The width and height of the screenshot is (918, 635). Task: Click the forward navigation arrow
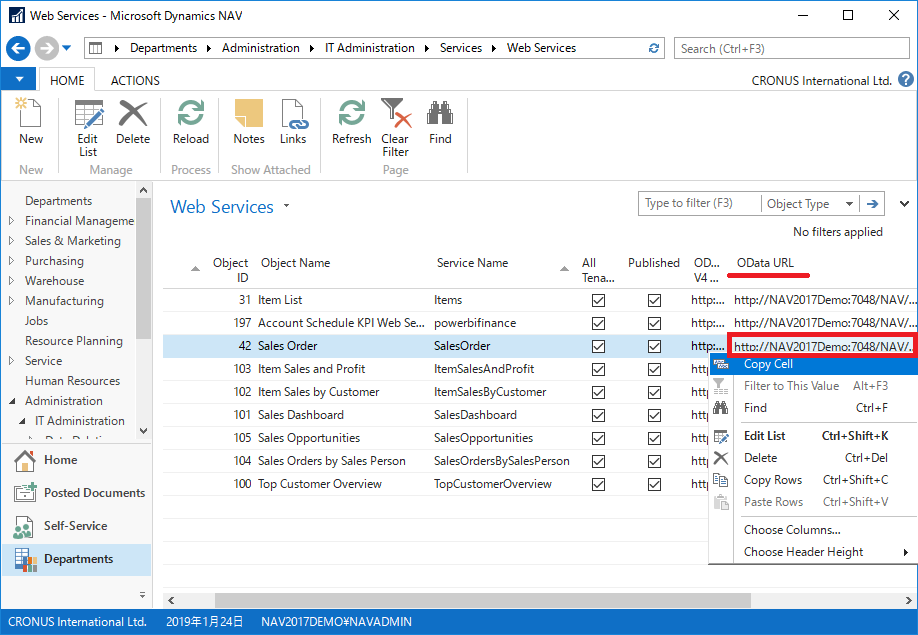point(47,48)
